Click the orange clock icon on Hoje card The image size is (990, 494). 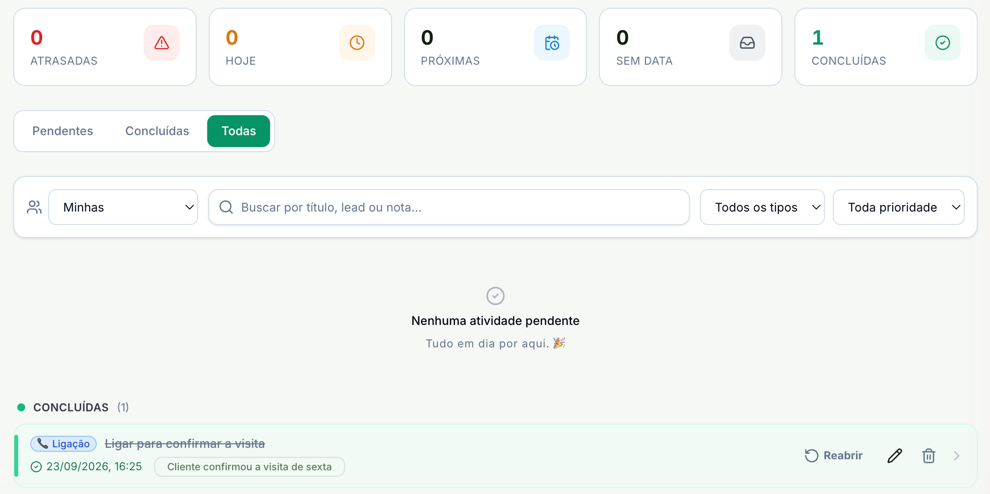[x=357, y=43]
